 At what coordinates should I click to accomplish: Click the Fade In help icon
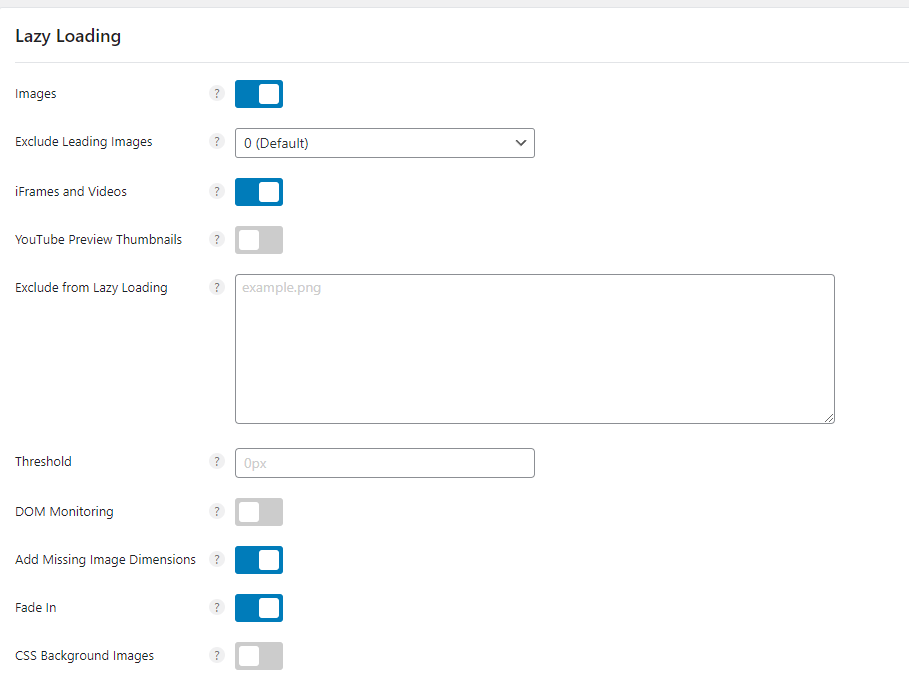point(216,608)
